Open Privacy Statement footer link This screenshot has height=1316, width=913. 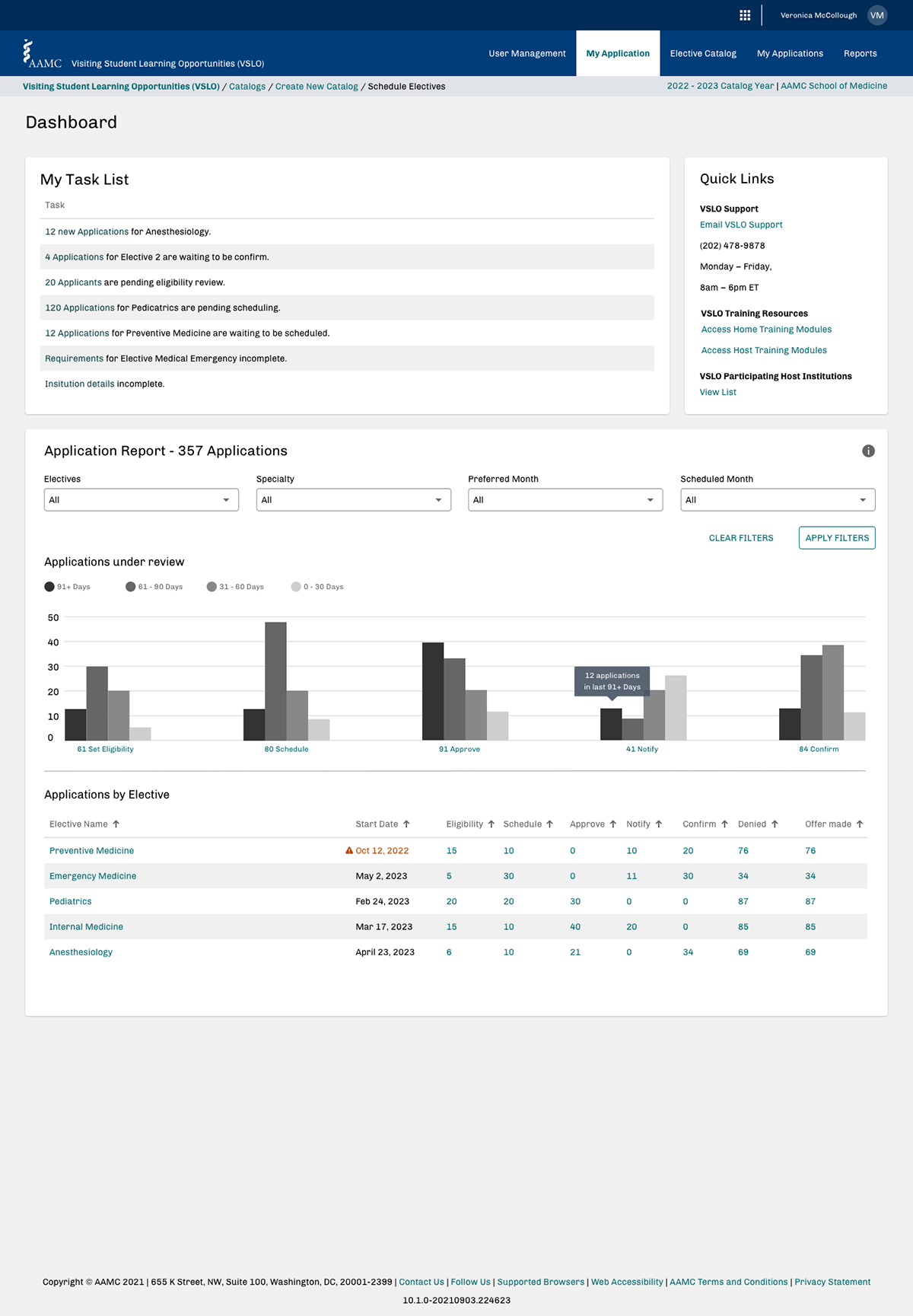(832, 1282)
